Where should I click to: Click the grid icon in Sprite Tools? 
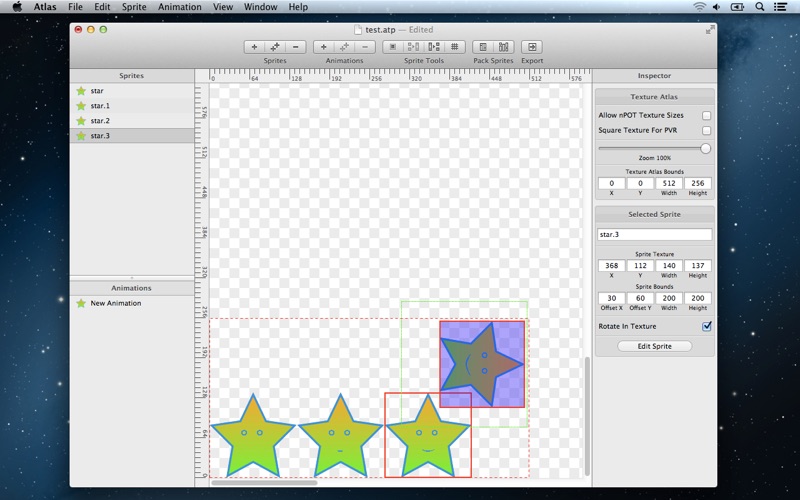454,47
